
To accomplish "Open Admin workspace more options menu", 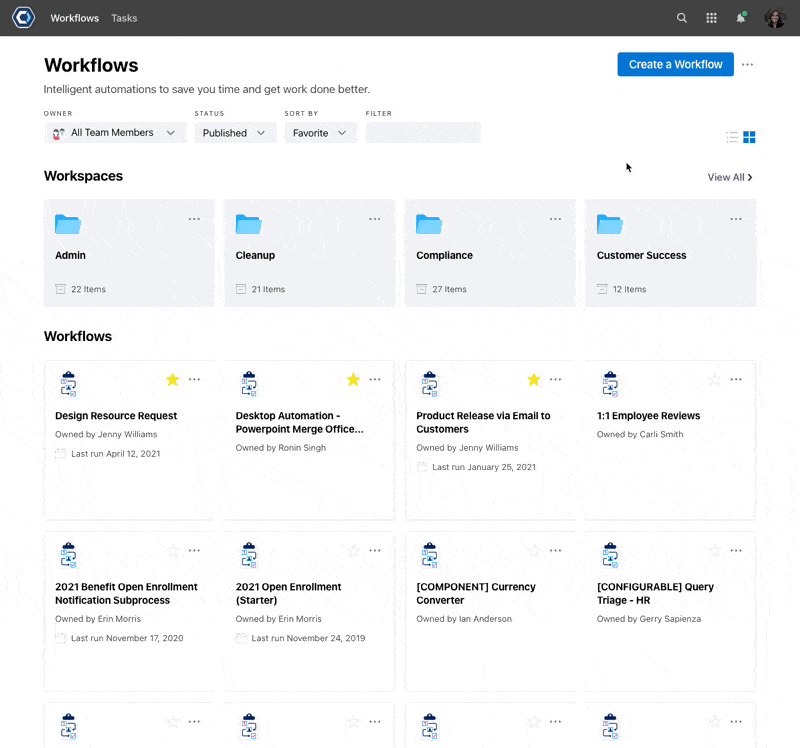I will tap(194, 219).
